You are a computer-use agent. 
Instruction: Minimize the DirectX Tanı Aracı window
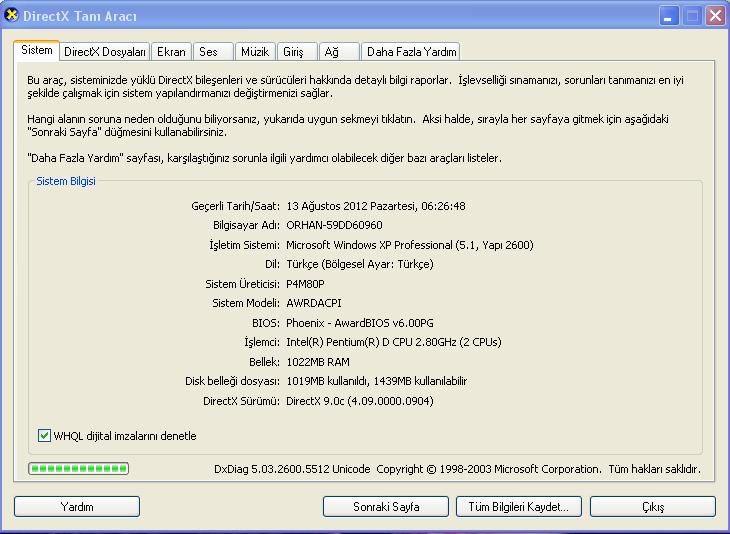point(669,16)
